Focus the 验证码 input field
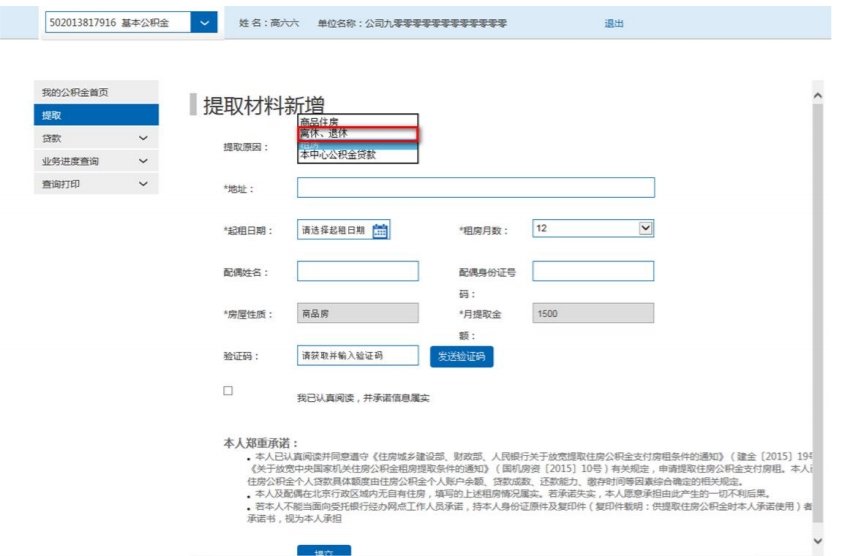841x556 pixels. 358,355
